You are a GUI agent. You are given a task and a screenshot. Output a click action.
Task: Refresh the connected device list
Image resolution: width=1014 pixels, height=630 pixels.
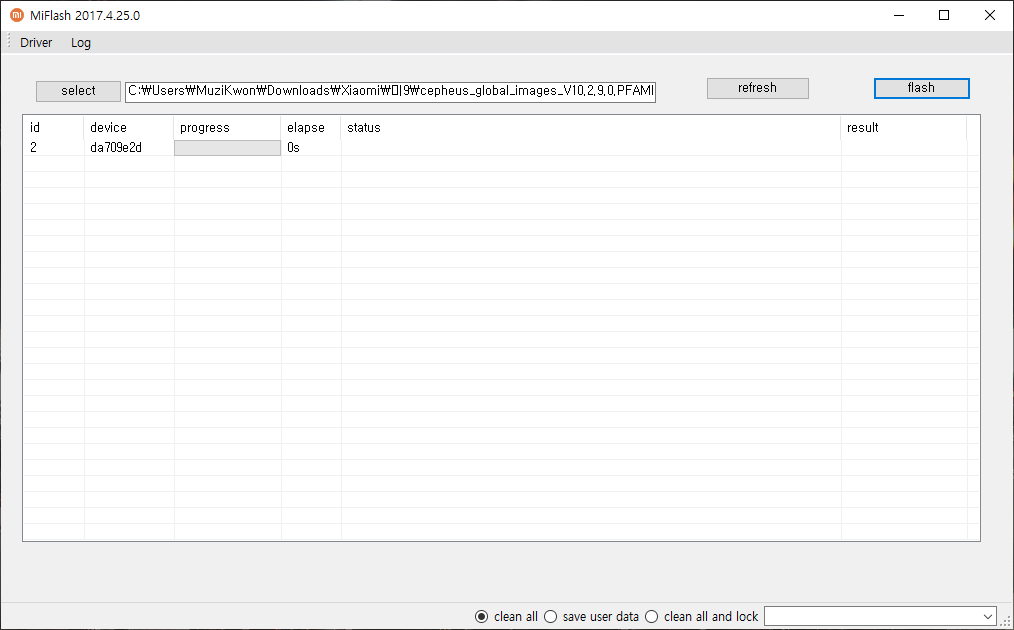pyautogui.click(x=757, y=88)
